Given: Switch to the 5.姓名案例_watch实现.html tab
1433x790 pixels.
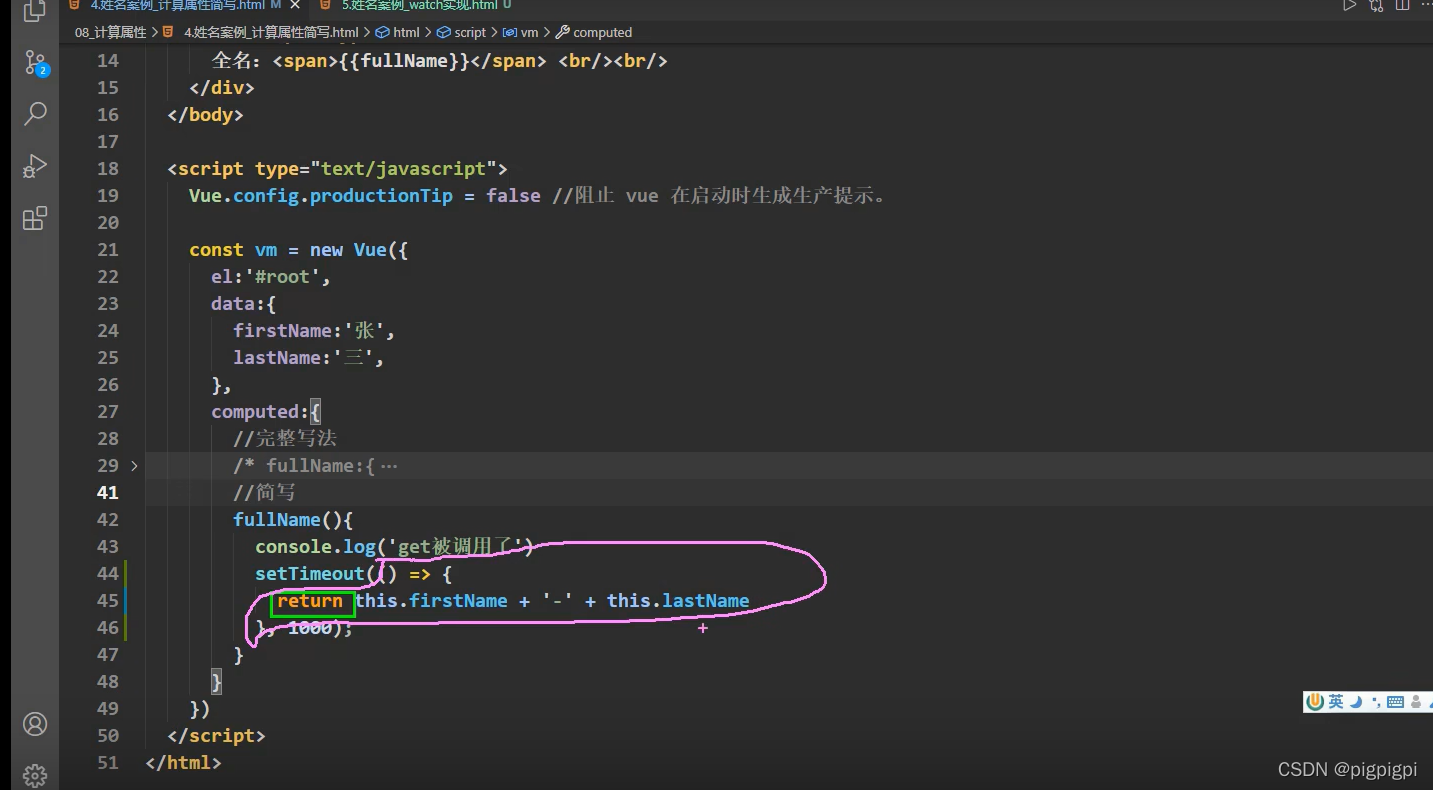Looking at the screenshot, I should pyautogui.click(x=420, y=5).
